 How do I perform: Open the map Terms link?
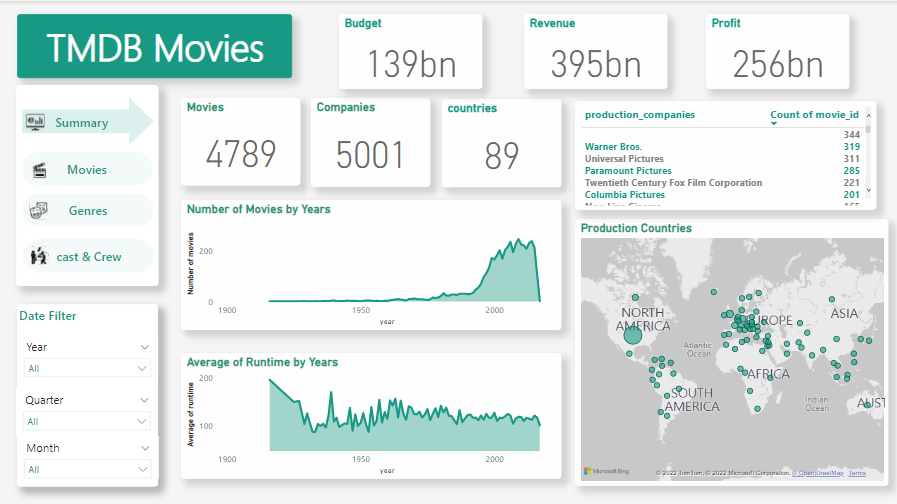857,473
